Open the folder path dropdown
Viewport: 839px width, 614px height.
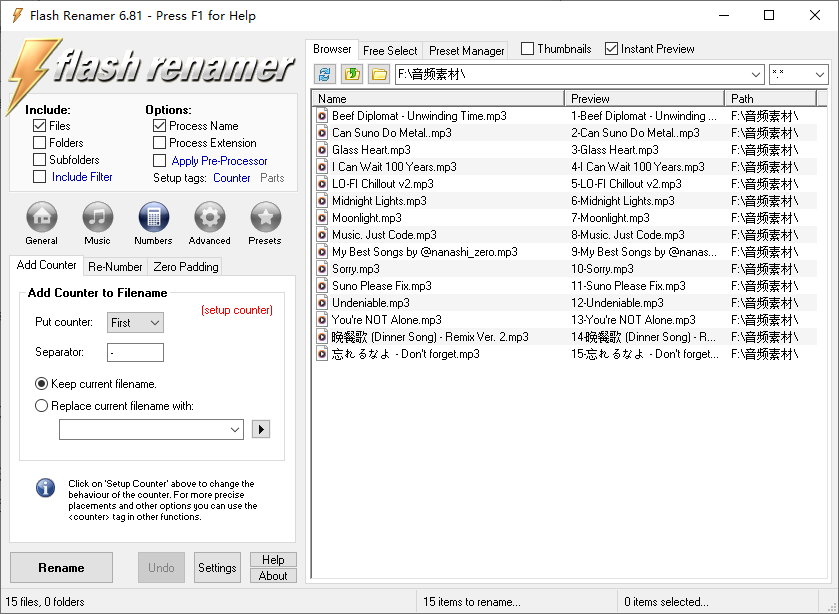755,75
